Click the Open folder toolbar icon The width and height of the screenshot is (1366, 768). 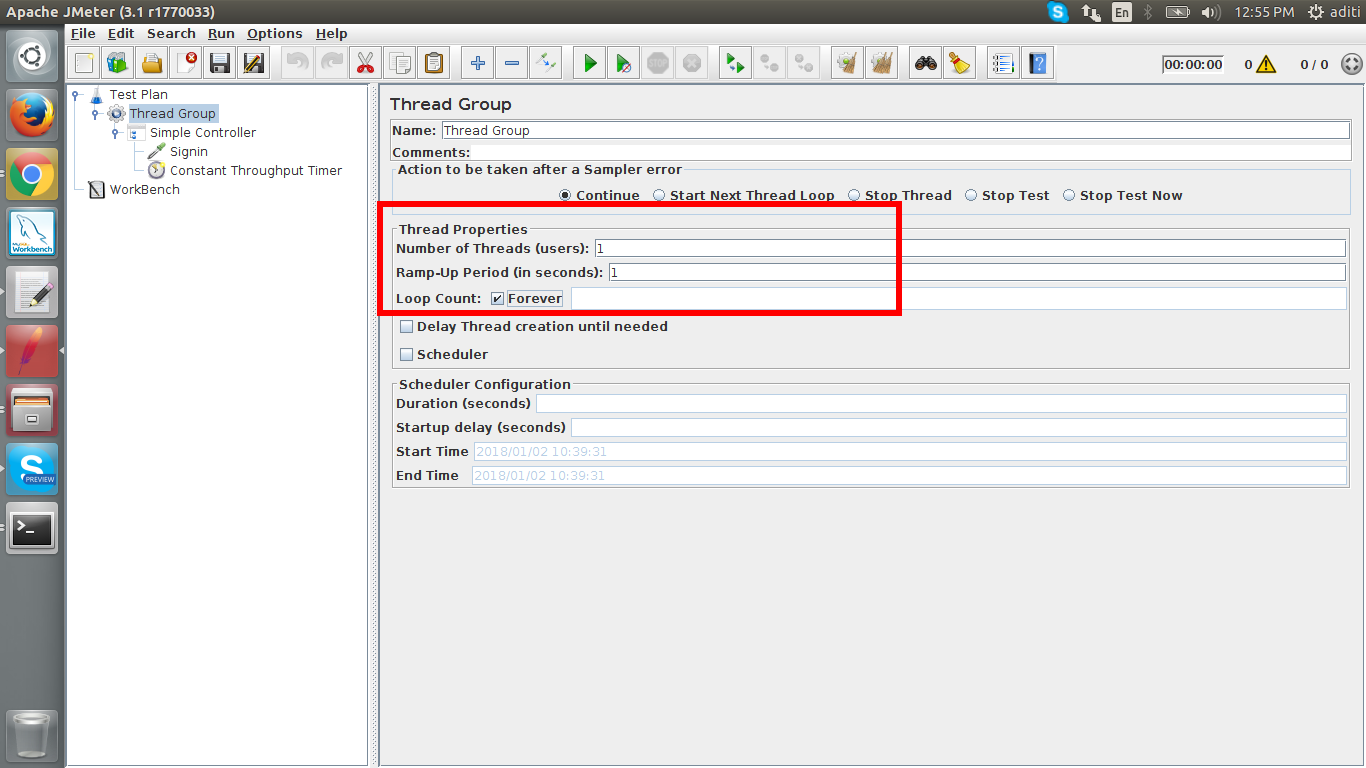coord(152,64)
